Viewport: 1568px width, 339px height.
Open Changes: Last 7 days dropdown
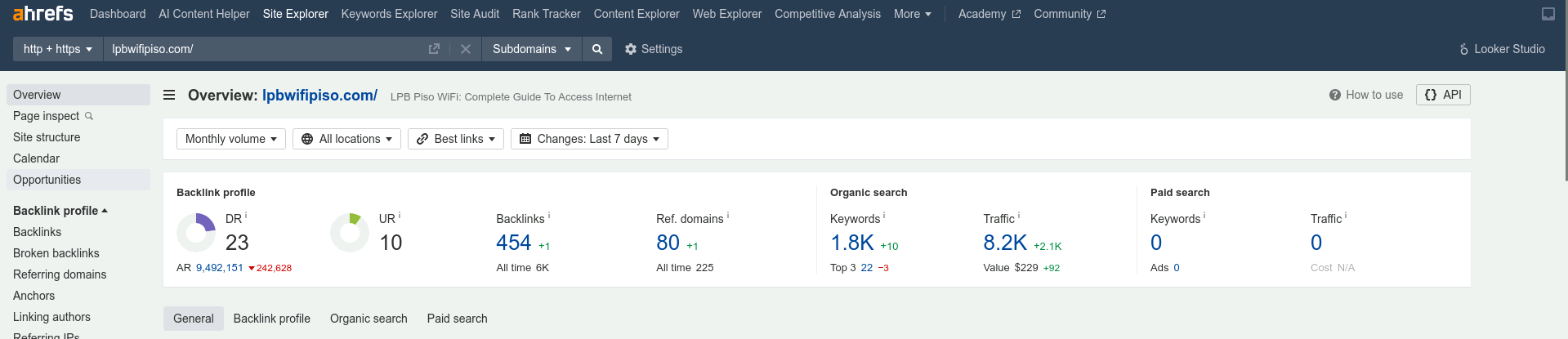(x=589, y=139)
